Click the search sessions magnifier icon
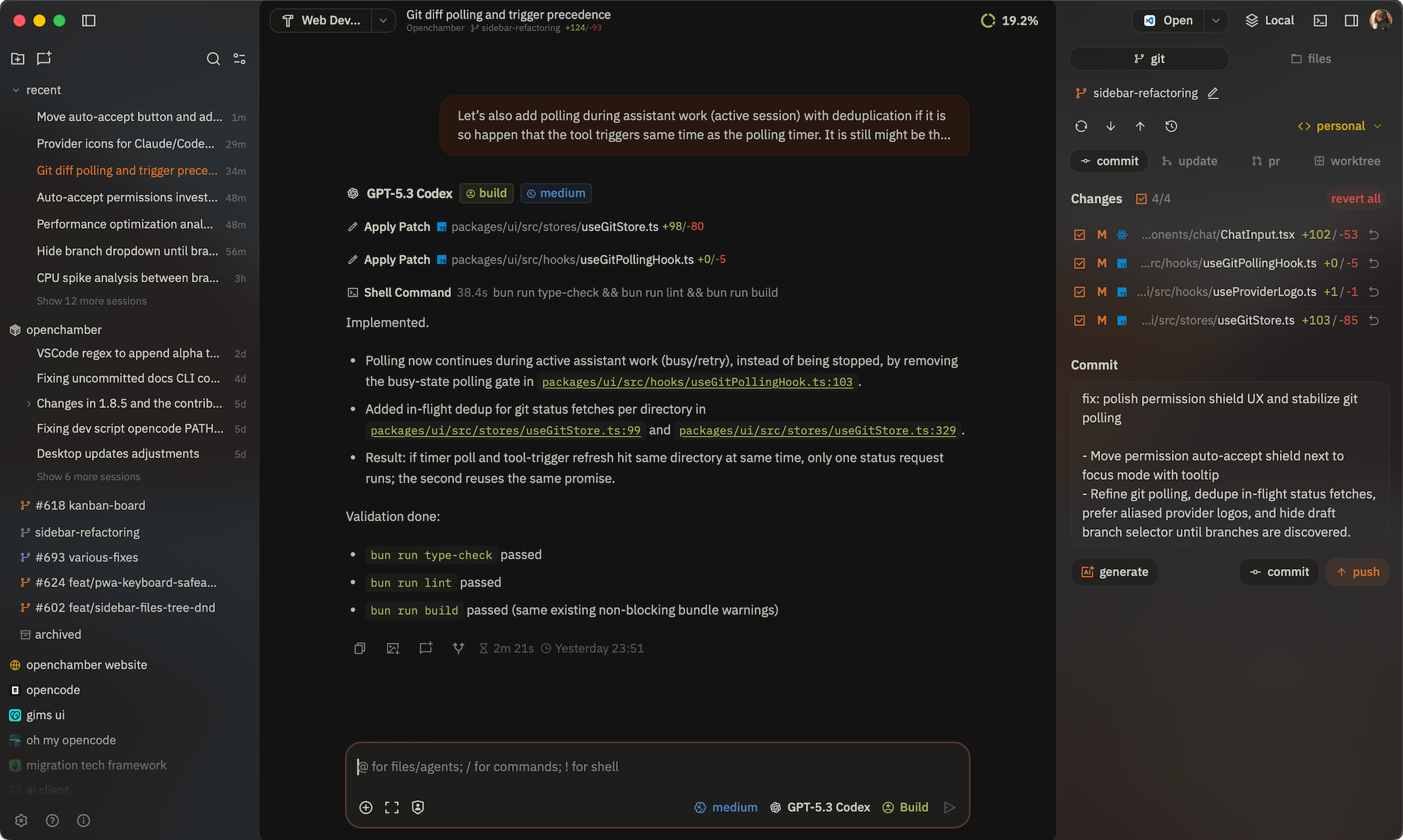Viewport: 1403px width, 840px height. (213, 59)
